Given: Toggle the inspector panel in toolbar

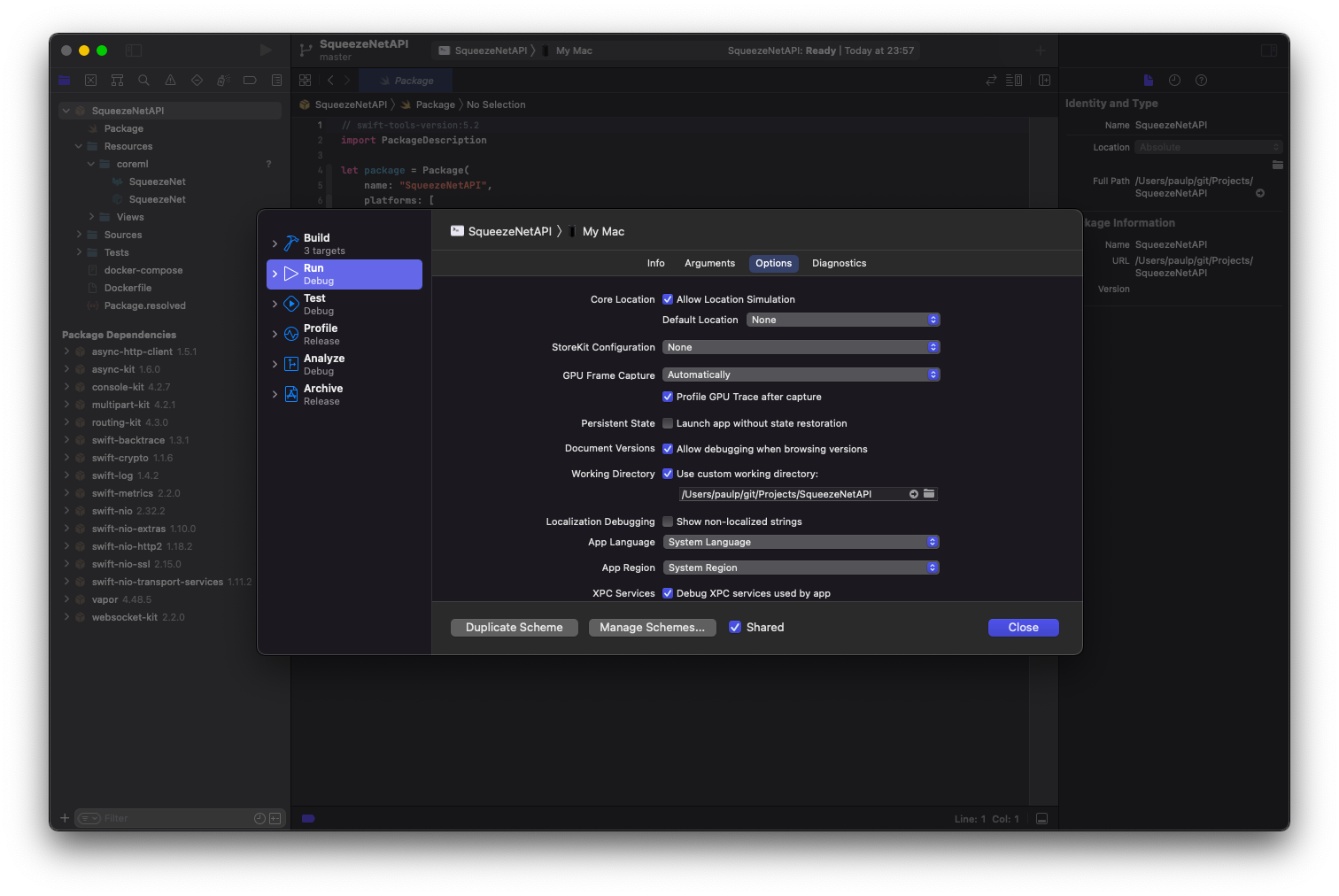Looking at the screenshot, I should [x=1269, y=50].
